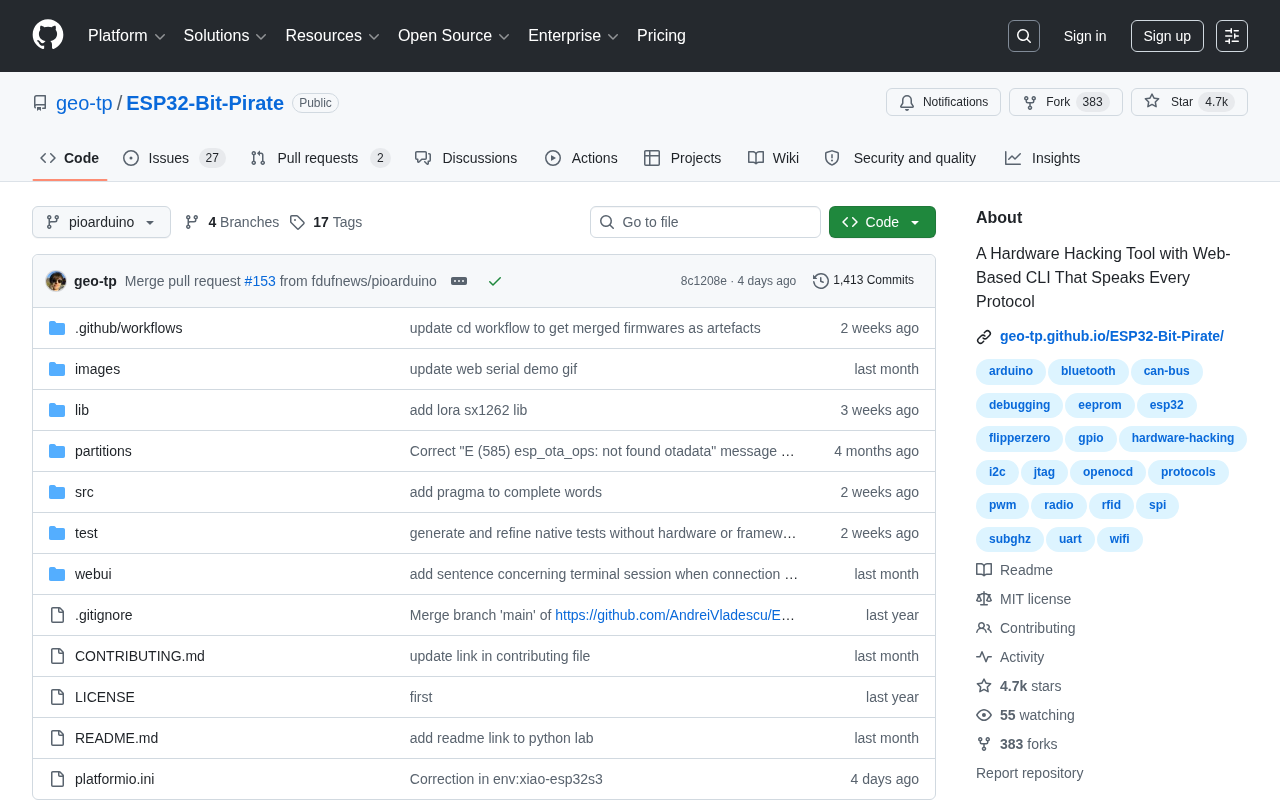Viewport: 1280px width, 800px height.
Task: Select the hardware-hacking topic tag
Action: 1183,438
